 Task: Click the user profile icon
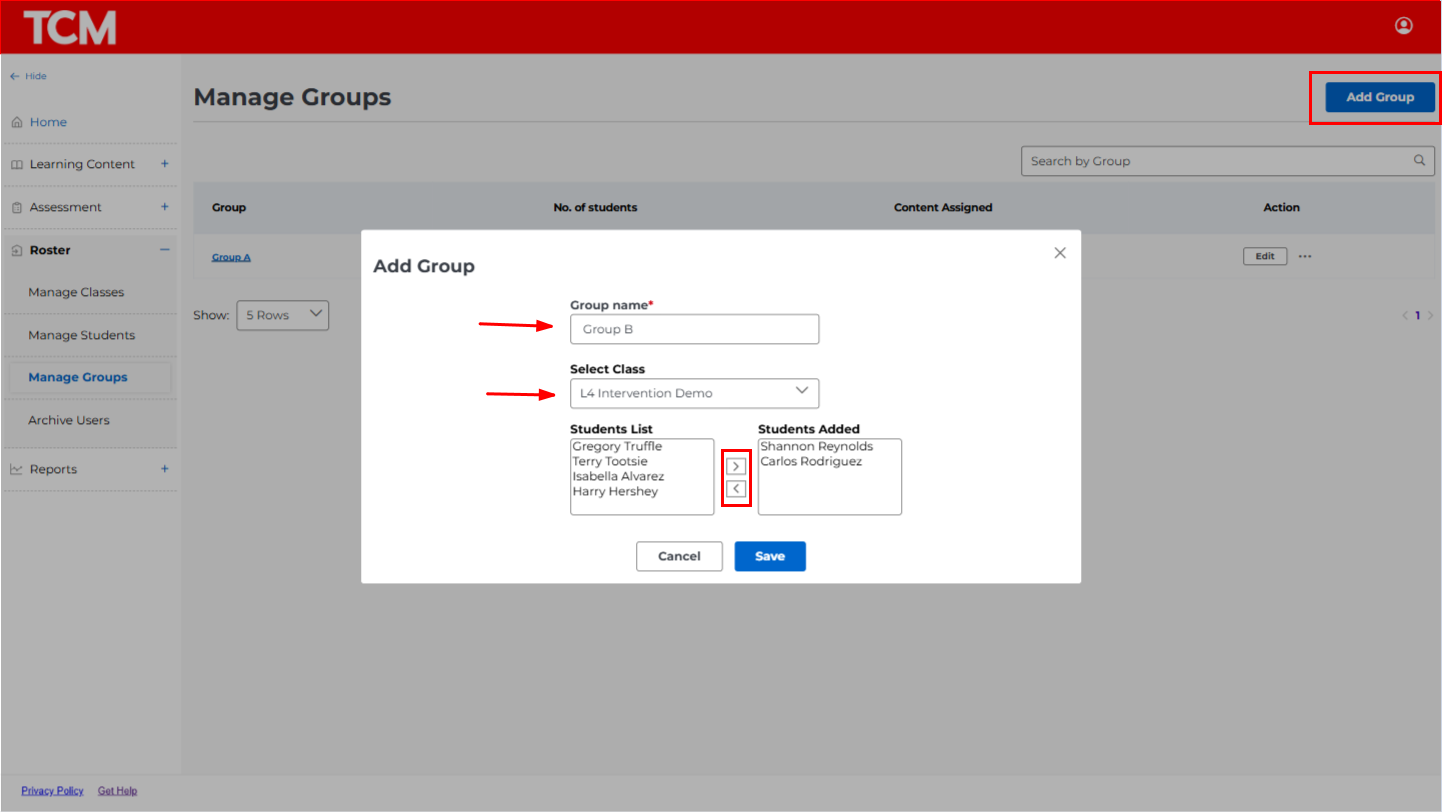[x=1403, y=26]
